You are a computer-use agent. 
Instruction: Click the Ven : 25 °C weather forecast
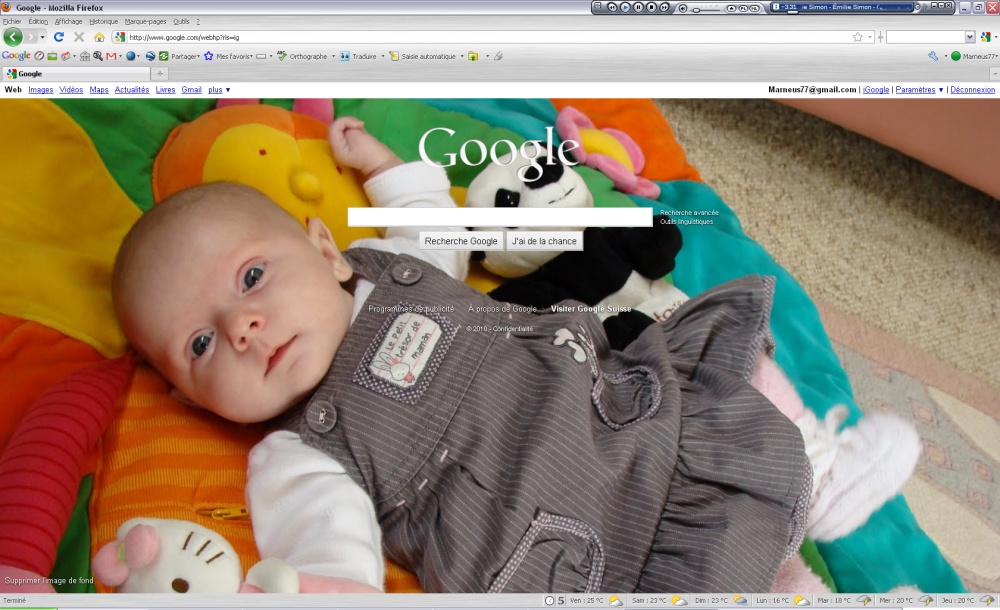click(x=596, y=600)
